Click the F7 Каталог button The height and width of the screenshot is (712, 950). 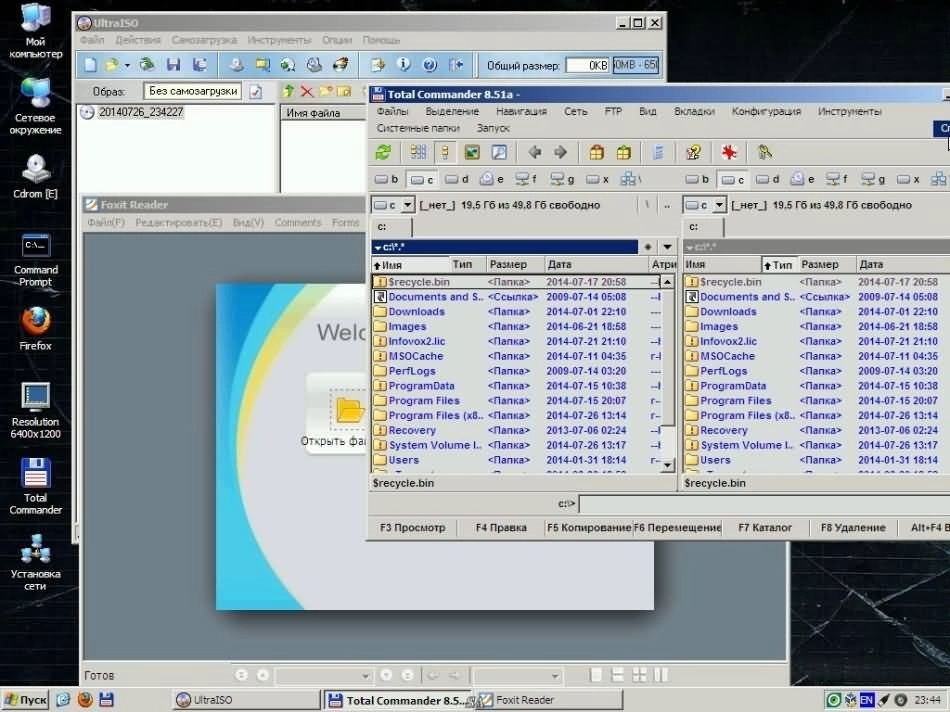coord(765,528)
